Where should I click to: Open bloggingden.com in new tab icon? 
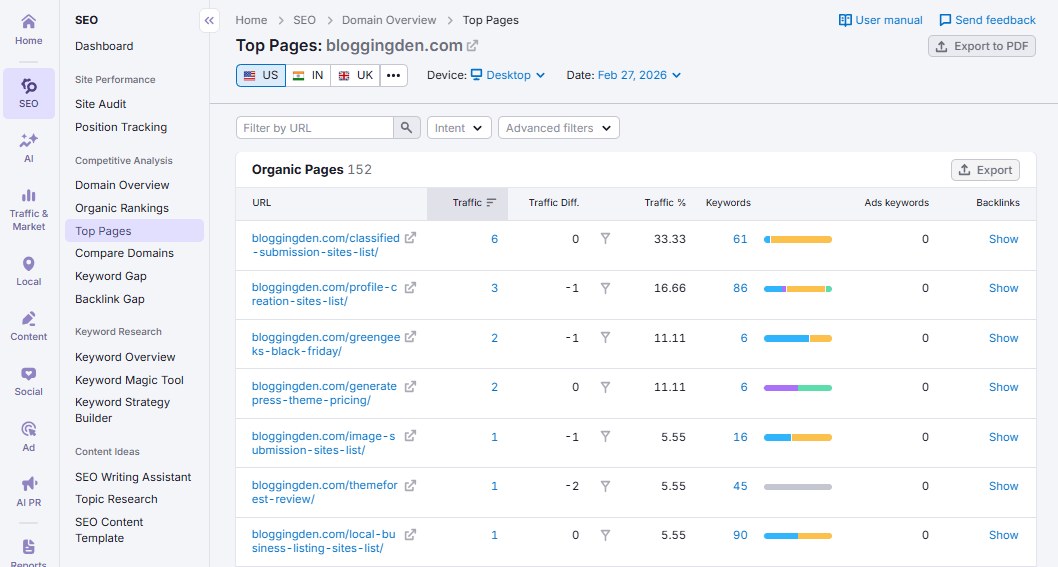[x=473, y=46]
